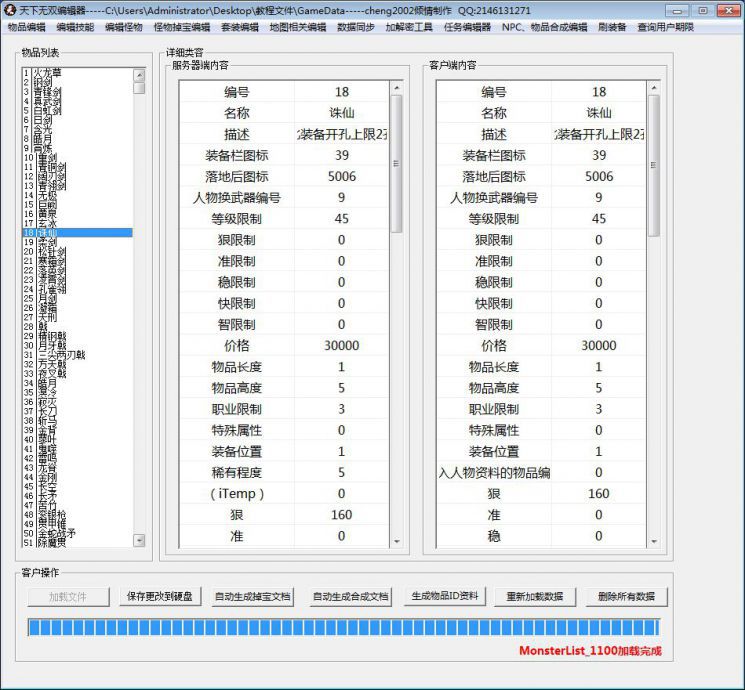745x690 pixels.
Task: Open the 怪物掉宝编辑 menu
Action: pos(182,27)
